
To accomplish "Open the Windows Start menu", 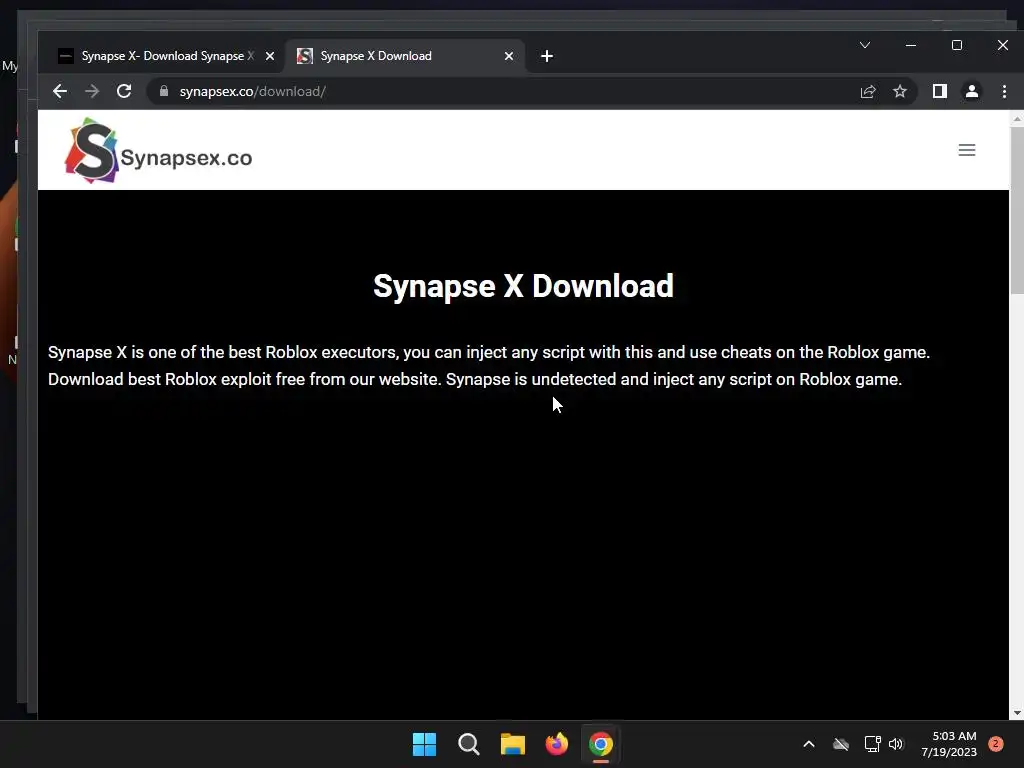I will [x=424, y=744].
